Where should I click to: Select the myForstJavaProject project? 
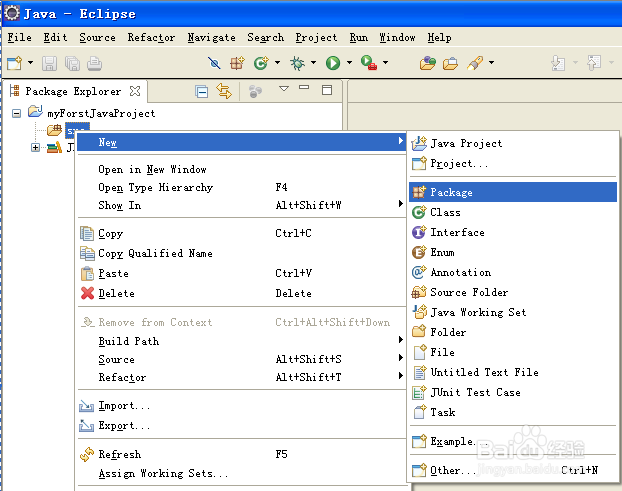click(101, 113)
